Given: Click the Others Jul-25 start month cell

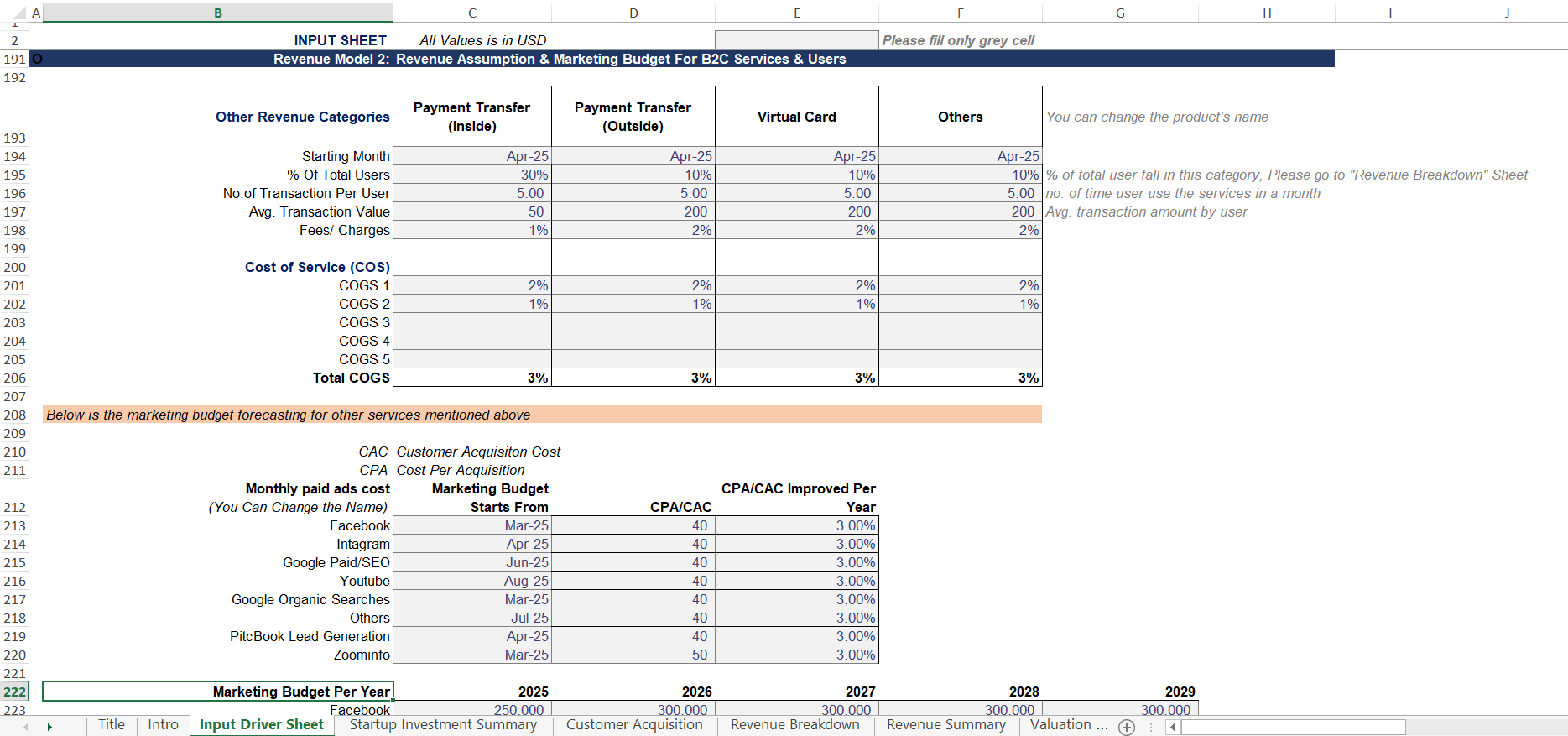Looking at the screenshot, I should (472, 618).
